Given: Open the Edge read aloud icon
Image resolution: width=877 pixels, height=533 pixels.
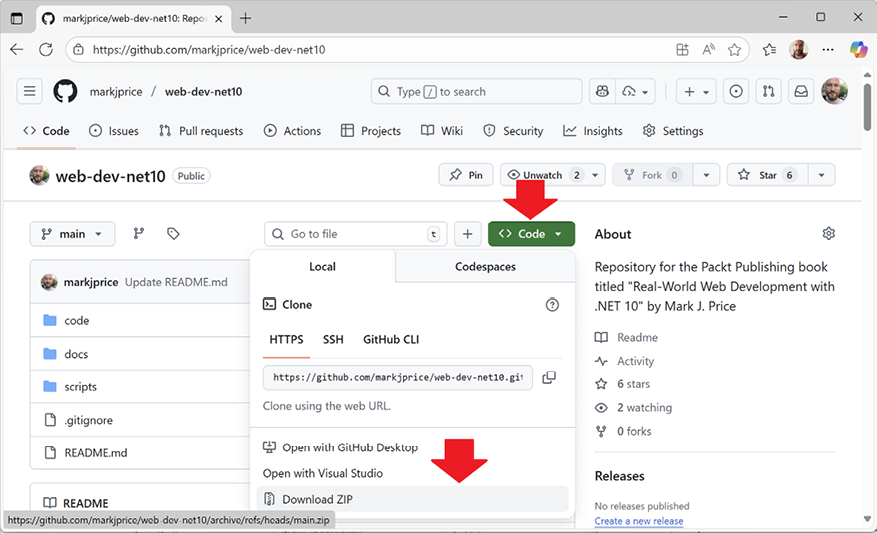Looking at the screenshot, I should point(709,50).
